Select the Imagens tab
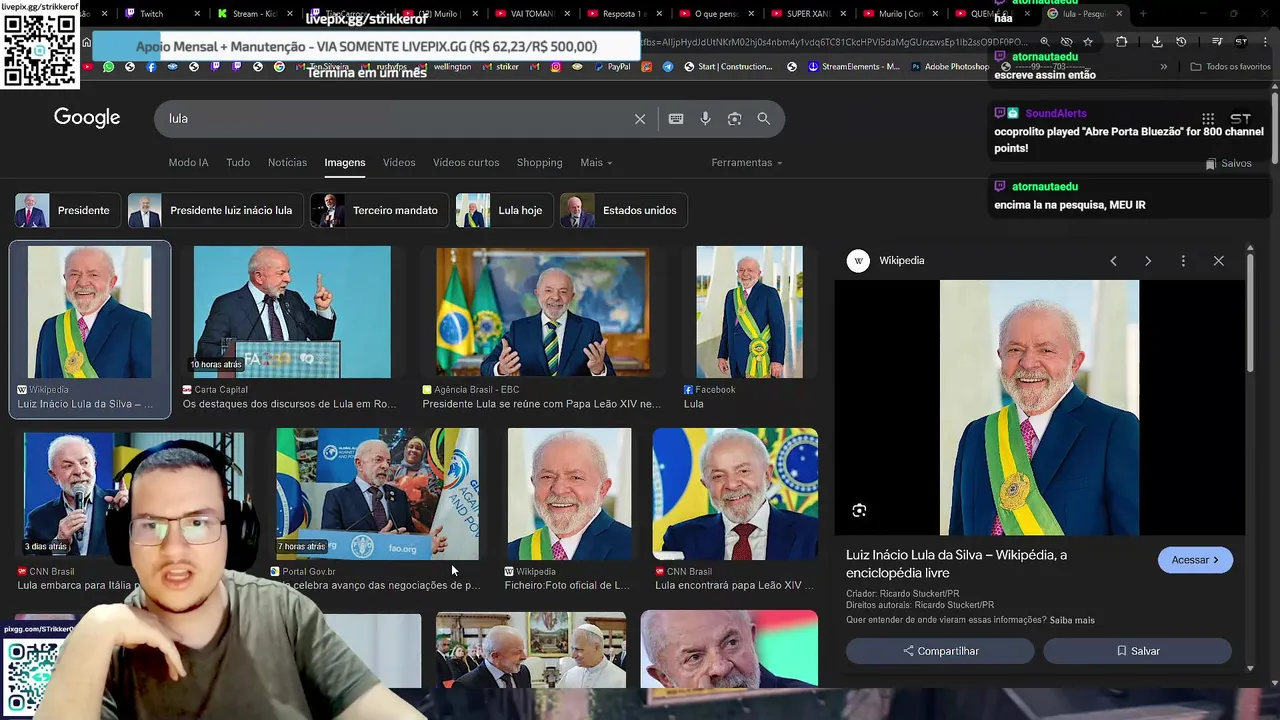Screen dimensions: 1280x720 click(x=345, y=162)
